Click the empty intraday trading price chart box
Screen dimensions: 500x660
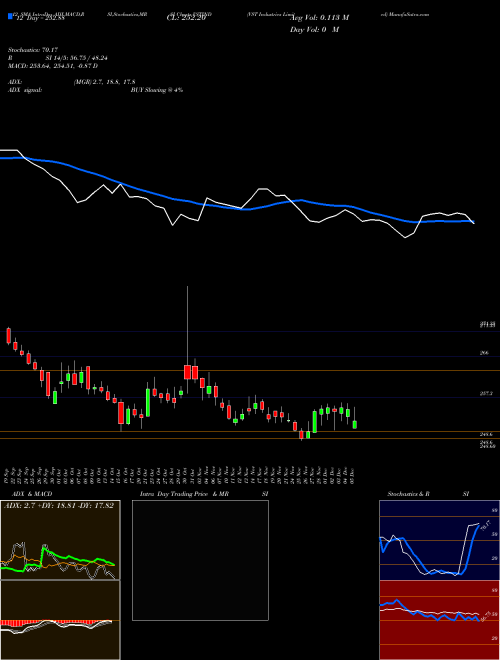point(200,560)
